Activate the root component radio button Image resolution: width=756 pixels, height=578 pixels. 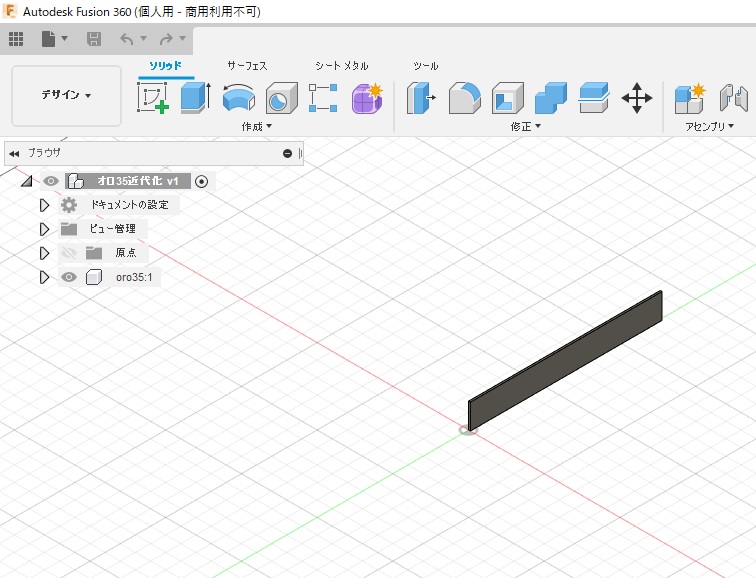pyautogui.click(x=202, y=181)
